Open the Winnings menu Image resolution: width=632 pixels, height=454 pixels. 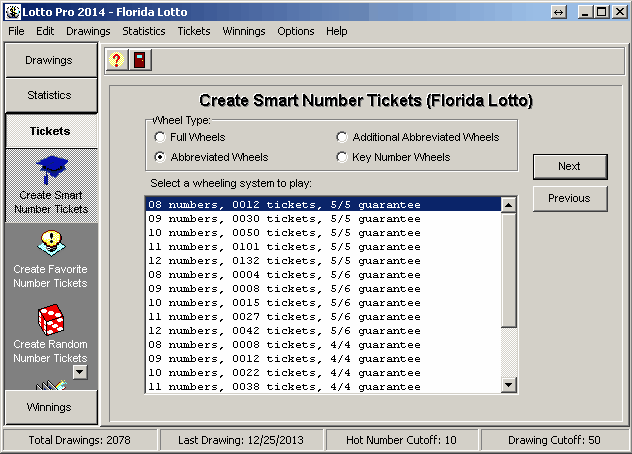click(x=244, y=31)
